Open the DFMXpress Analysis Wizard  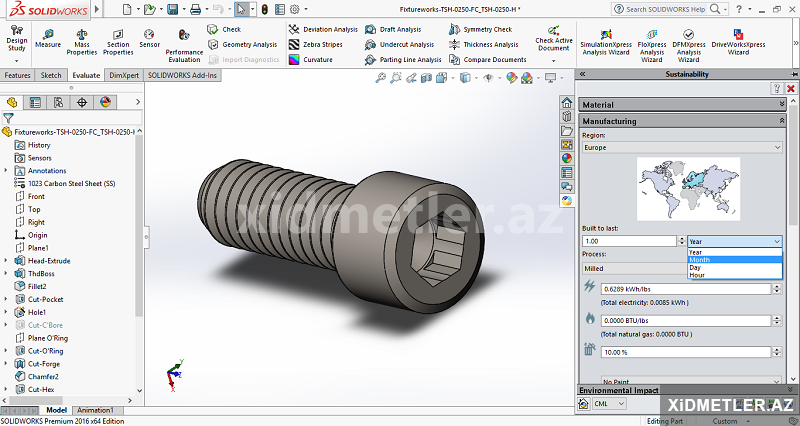click(689, 43)
